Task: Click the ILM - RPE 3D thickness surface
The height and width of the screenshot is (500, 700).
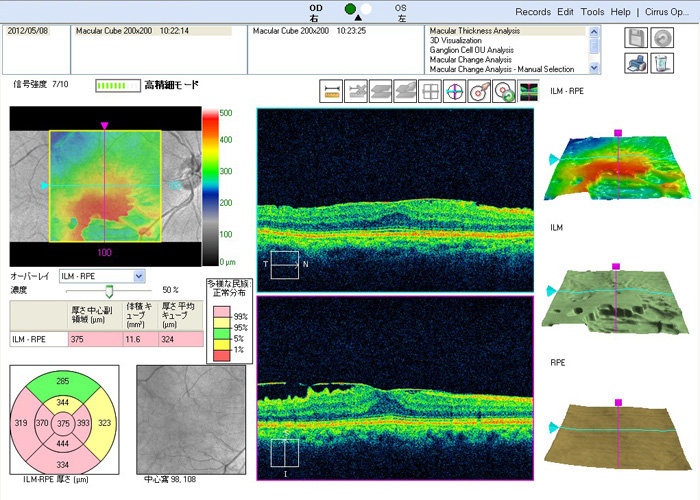Action: tap(617, 169)
